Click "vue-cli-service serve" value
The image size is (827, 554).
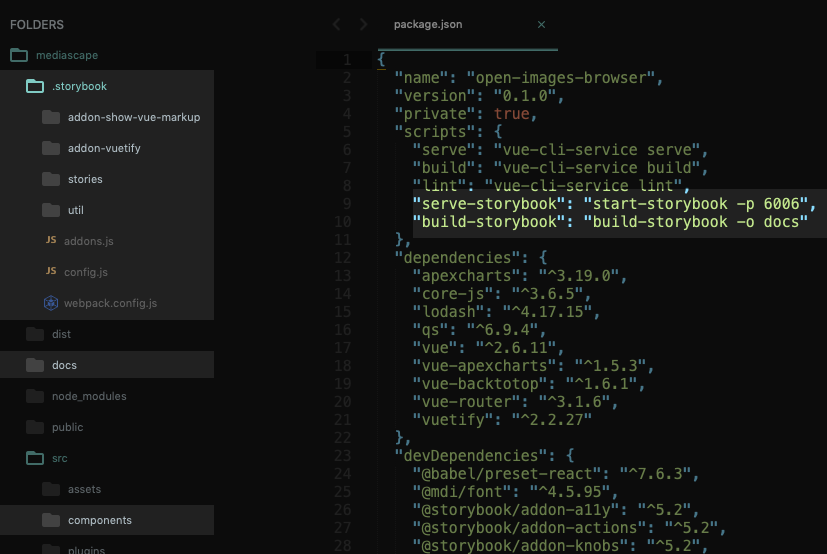click(597, 150)
